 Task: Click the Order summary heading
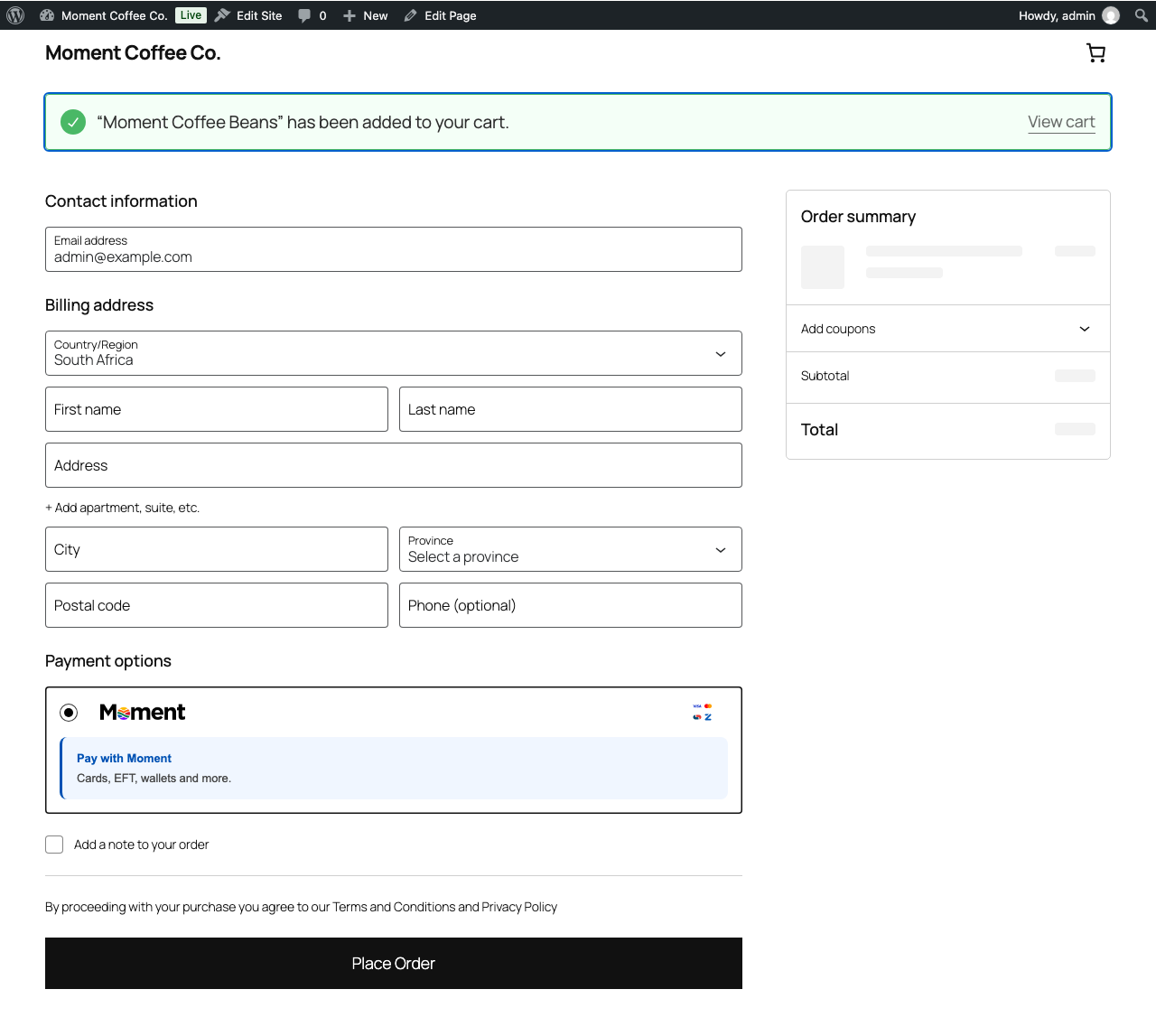click(x=858, y=217)
